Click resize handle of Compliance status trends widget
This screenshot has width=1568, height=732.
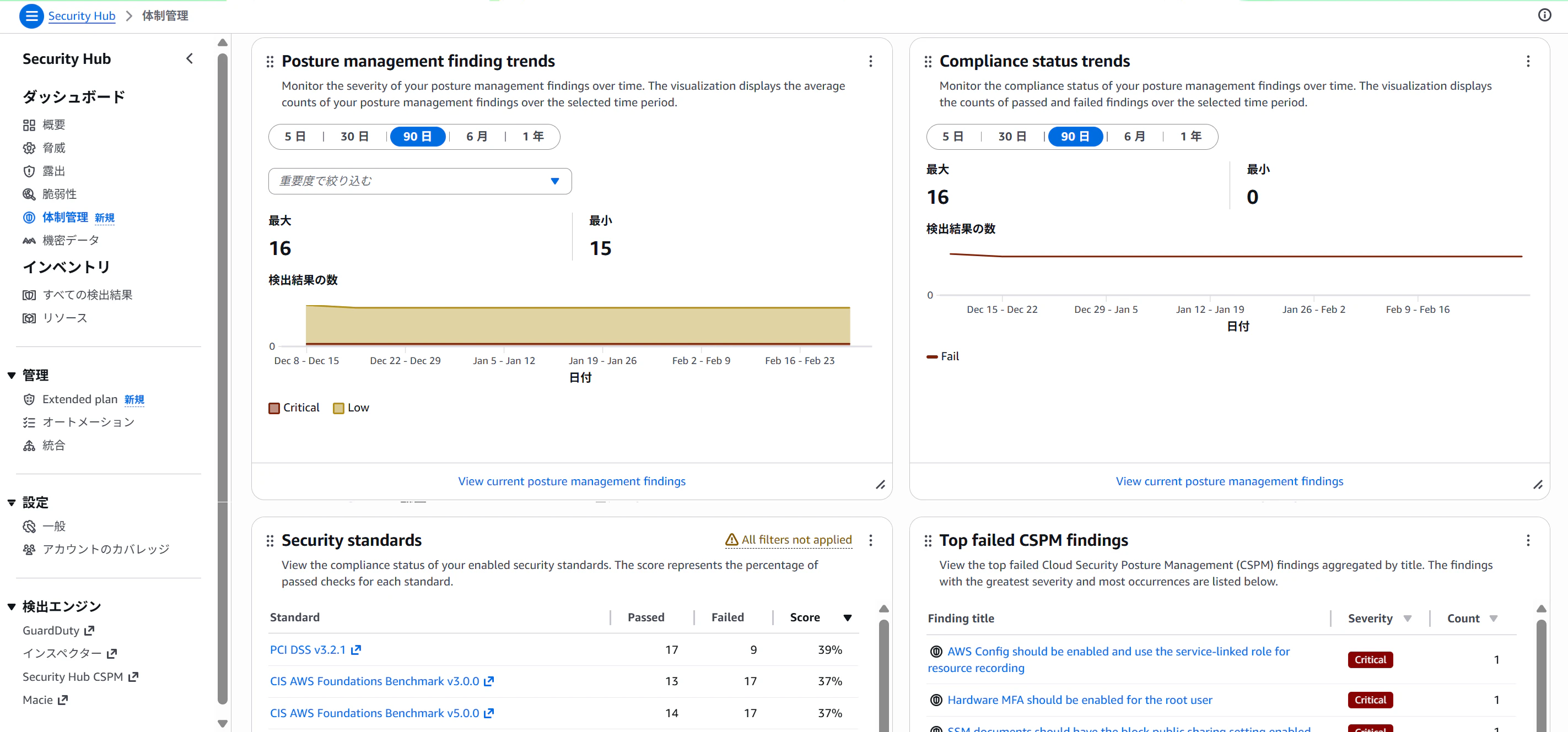(1538, 485)
